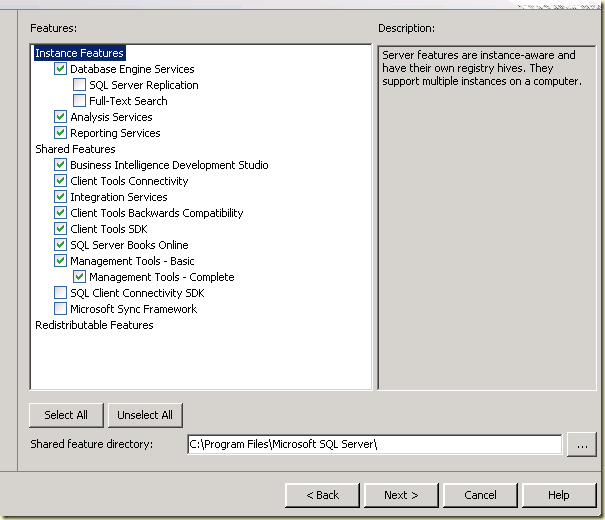The image size is (605, 520).
Task: Cancel the SQL Server setup
Action: coord(480,495)
